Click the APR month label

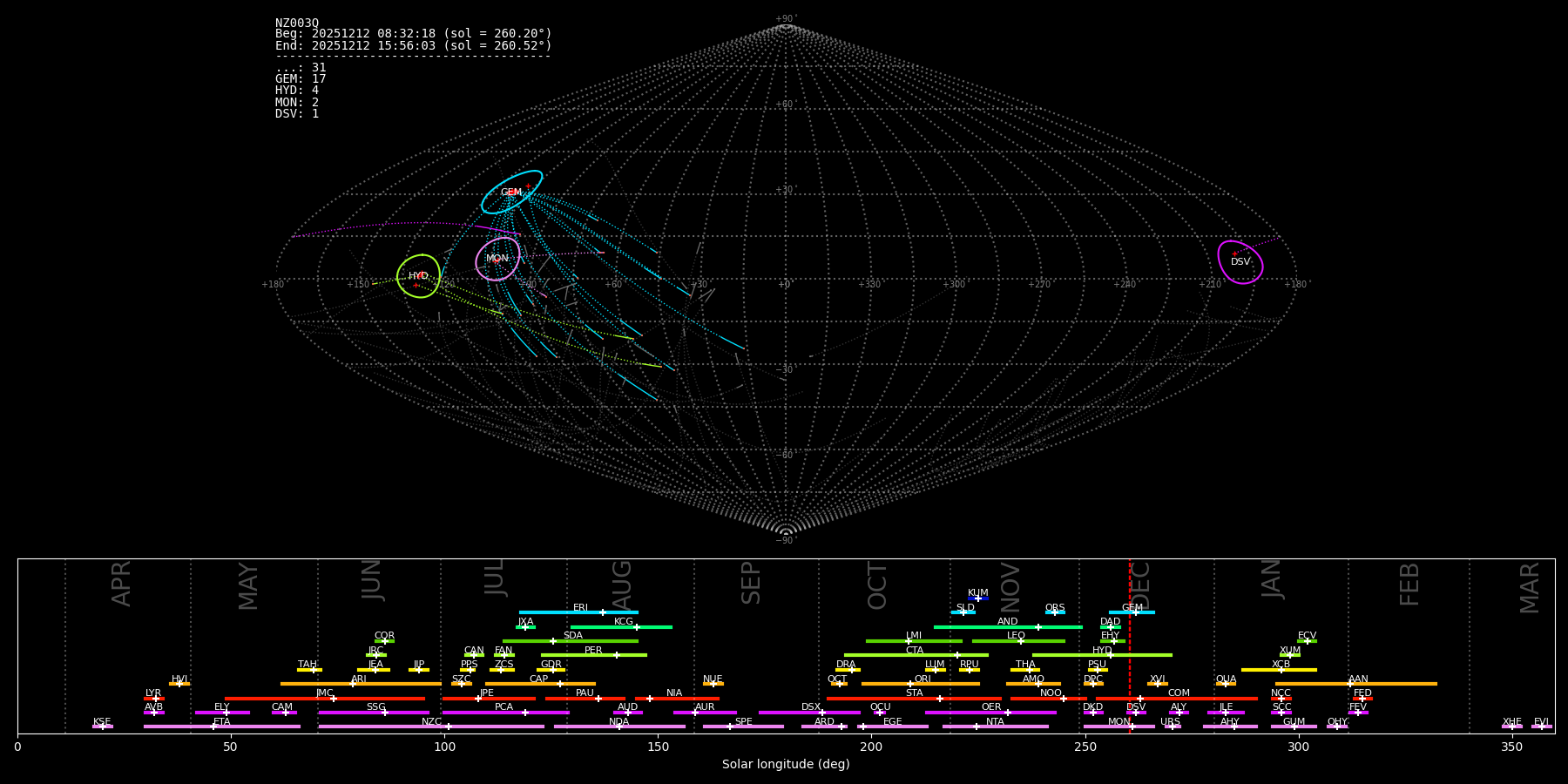[122, 584]
